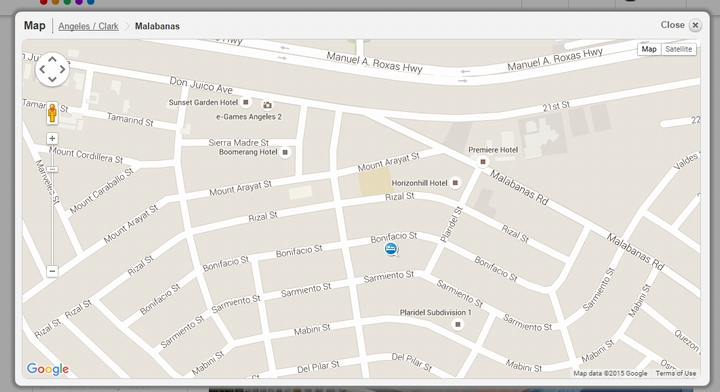Zoom in with the plus button

click(x=52, y=138)
